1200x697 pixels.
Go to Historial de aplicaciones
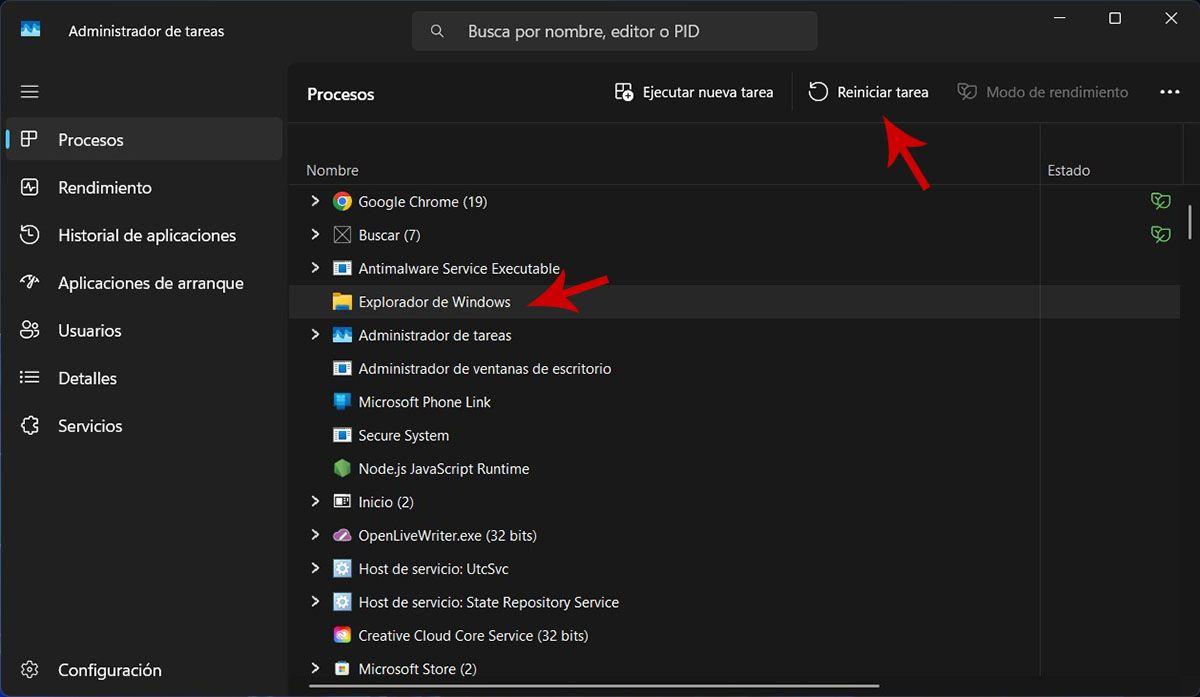[144, 235]
